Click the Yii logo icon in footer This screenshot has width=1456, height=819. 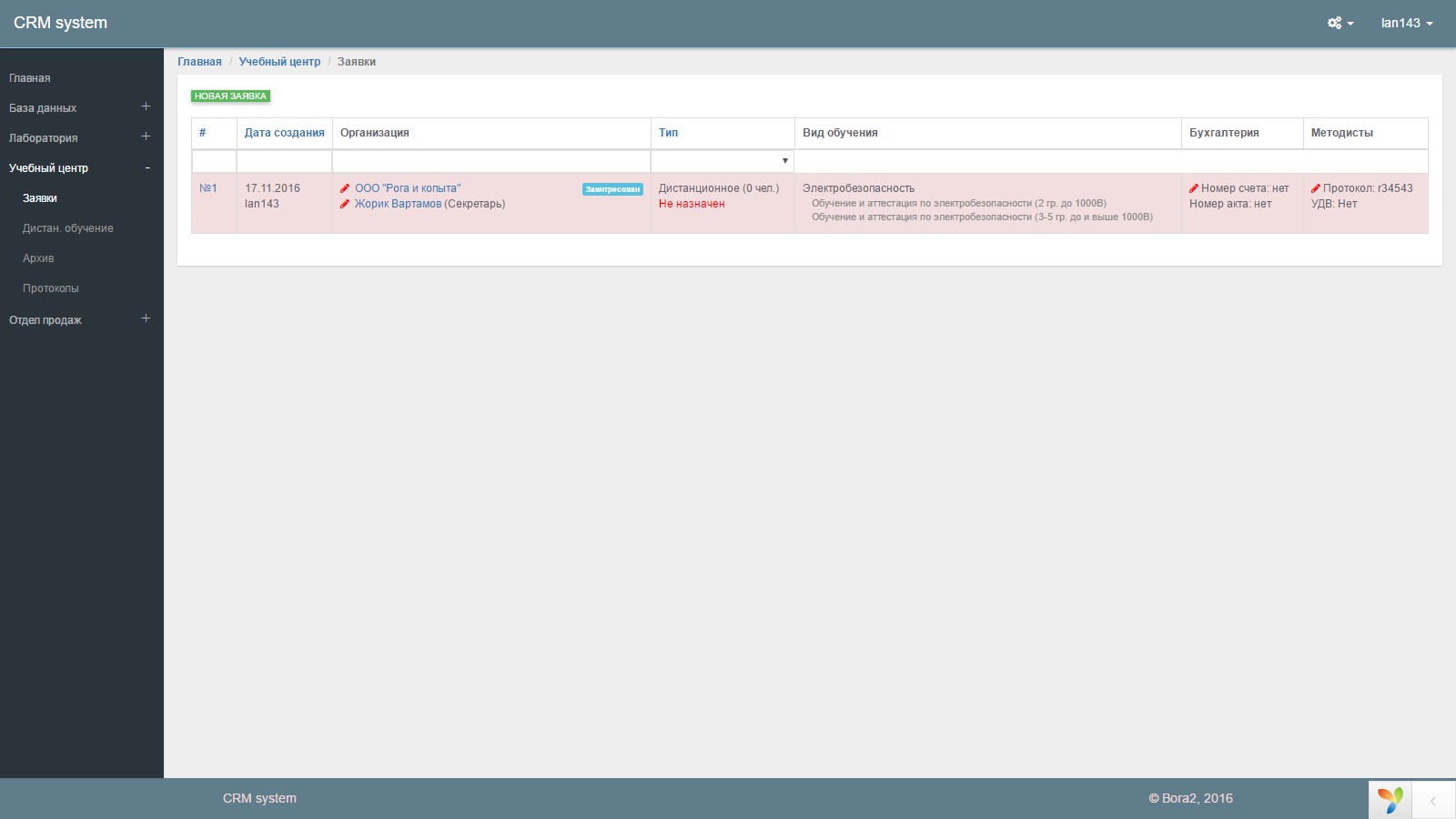[1390, 800]
